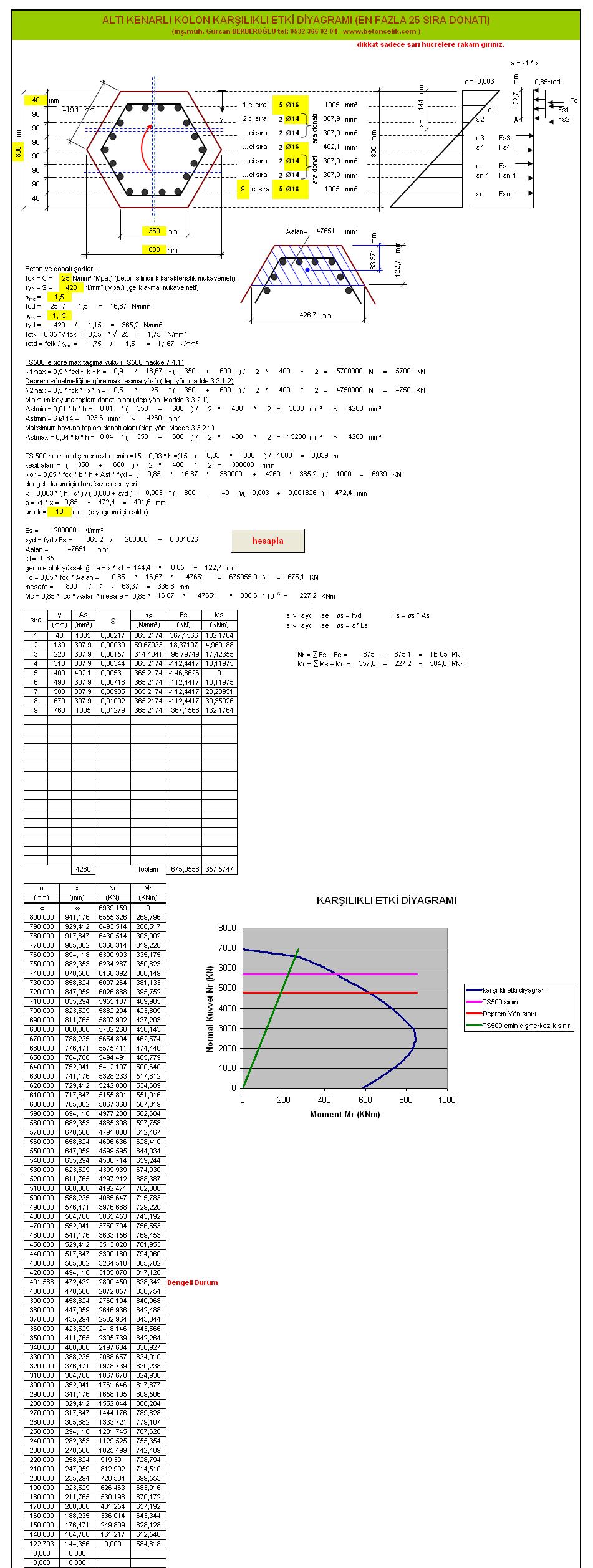
Task: Click the 'Moment Mr (KNm)' axis title
Action: pos(345,1114)
